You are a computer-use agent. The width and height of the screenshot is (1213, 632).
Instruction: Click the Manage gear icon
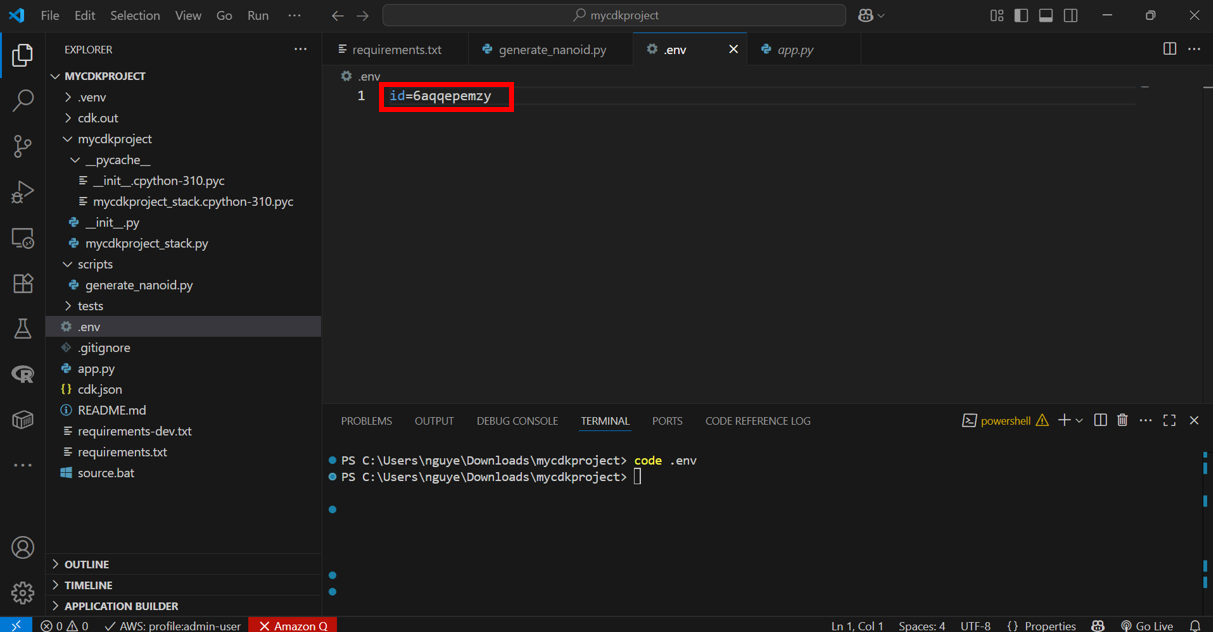22,593
